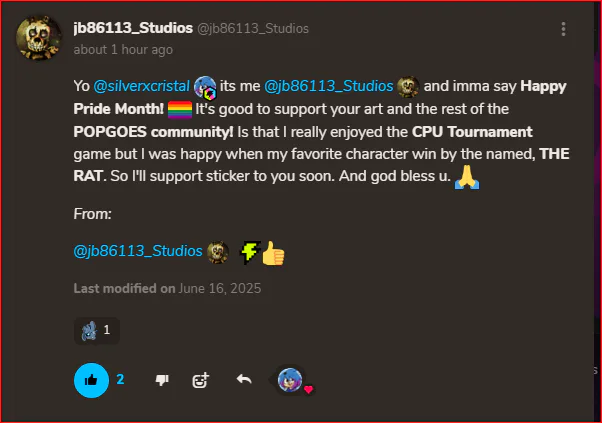Image resolution: width=602 pixels, height=423 pixels.
Task: Toggle the blue like thumbs-up button
Action: coord(91,380)
